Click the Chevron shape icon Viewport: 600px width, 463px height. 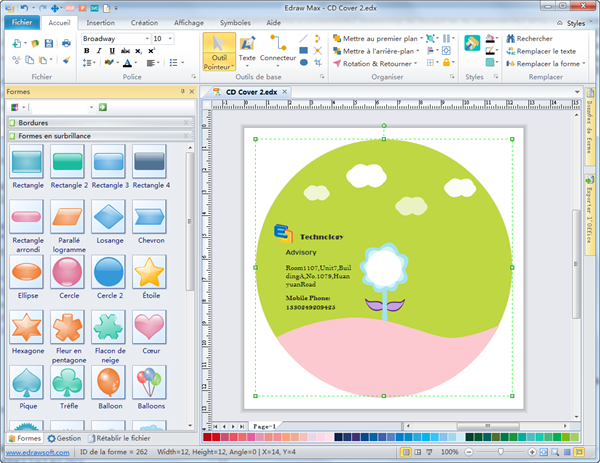tap(150, 216)
